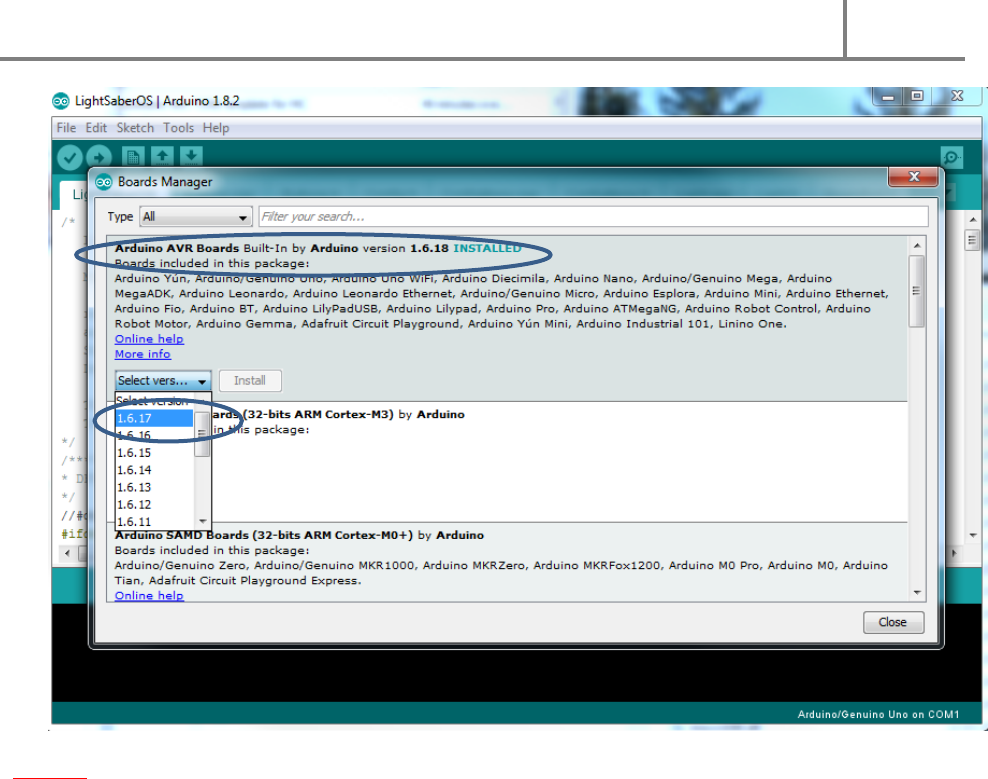Click the version list scrollbar thumb
This screenshot has width=988, height=779.
[202, 434]
